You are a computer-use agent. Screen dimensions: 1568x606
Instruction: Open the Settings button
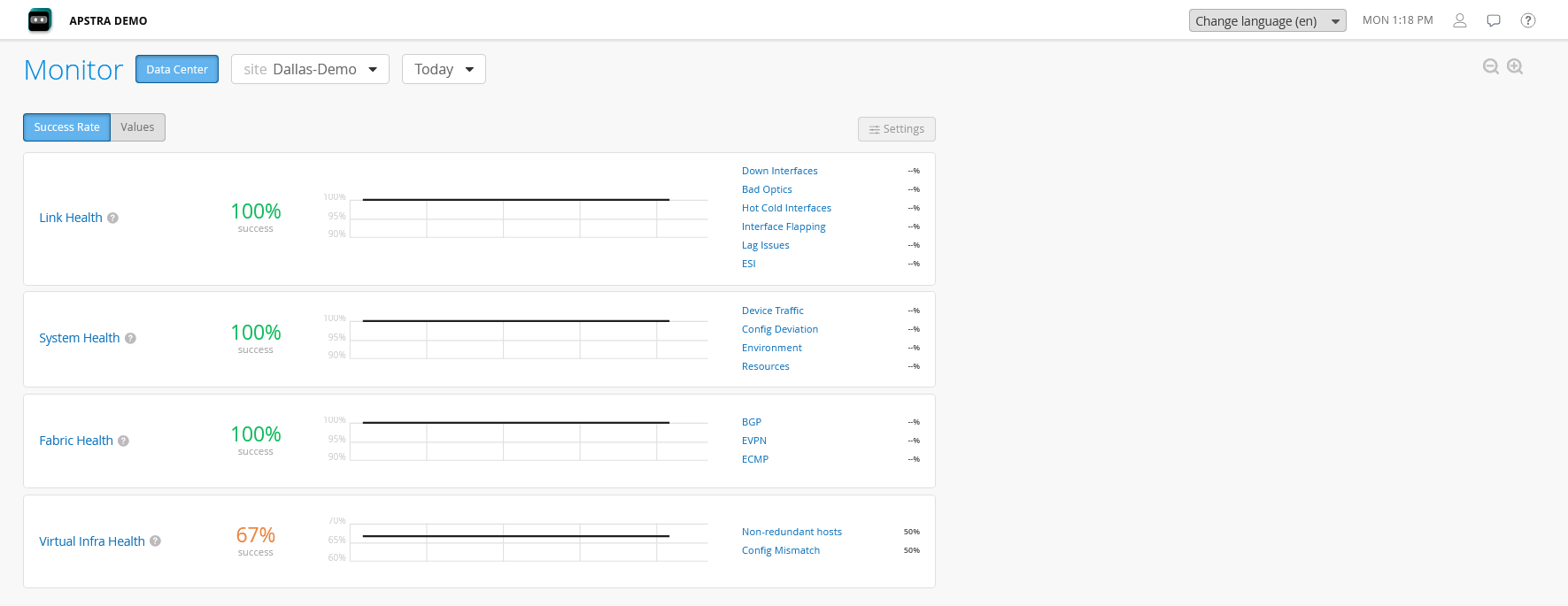[896, 129]
